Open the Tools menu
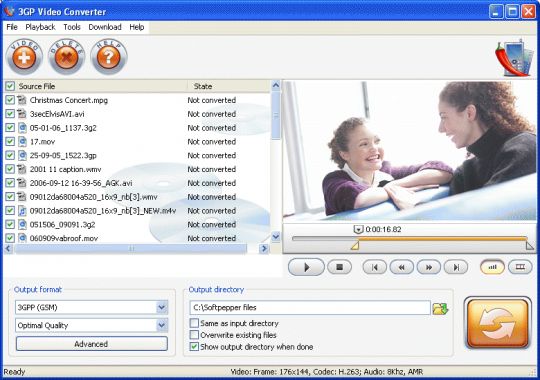The width and height of the screenshot is (540, 380). point(72,27)
